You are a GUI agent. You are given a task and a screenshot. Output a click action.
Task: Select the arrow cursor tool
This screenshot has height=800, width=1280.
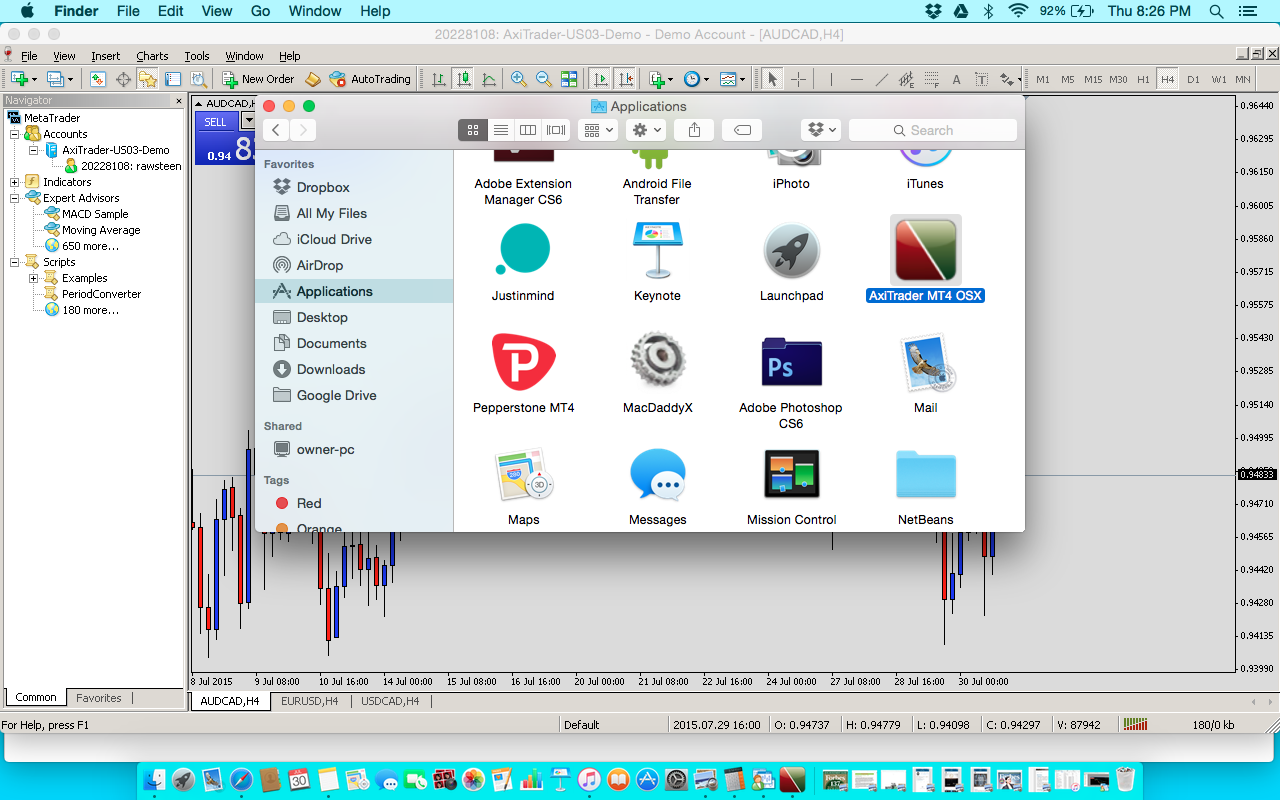coord(772,79)
